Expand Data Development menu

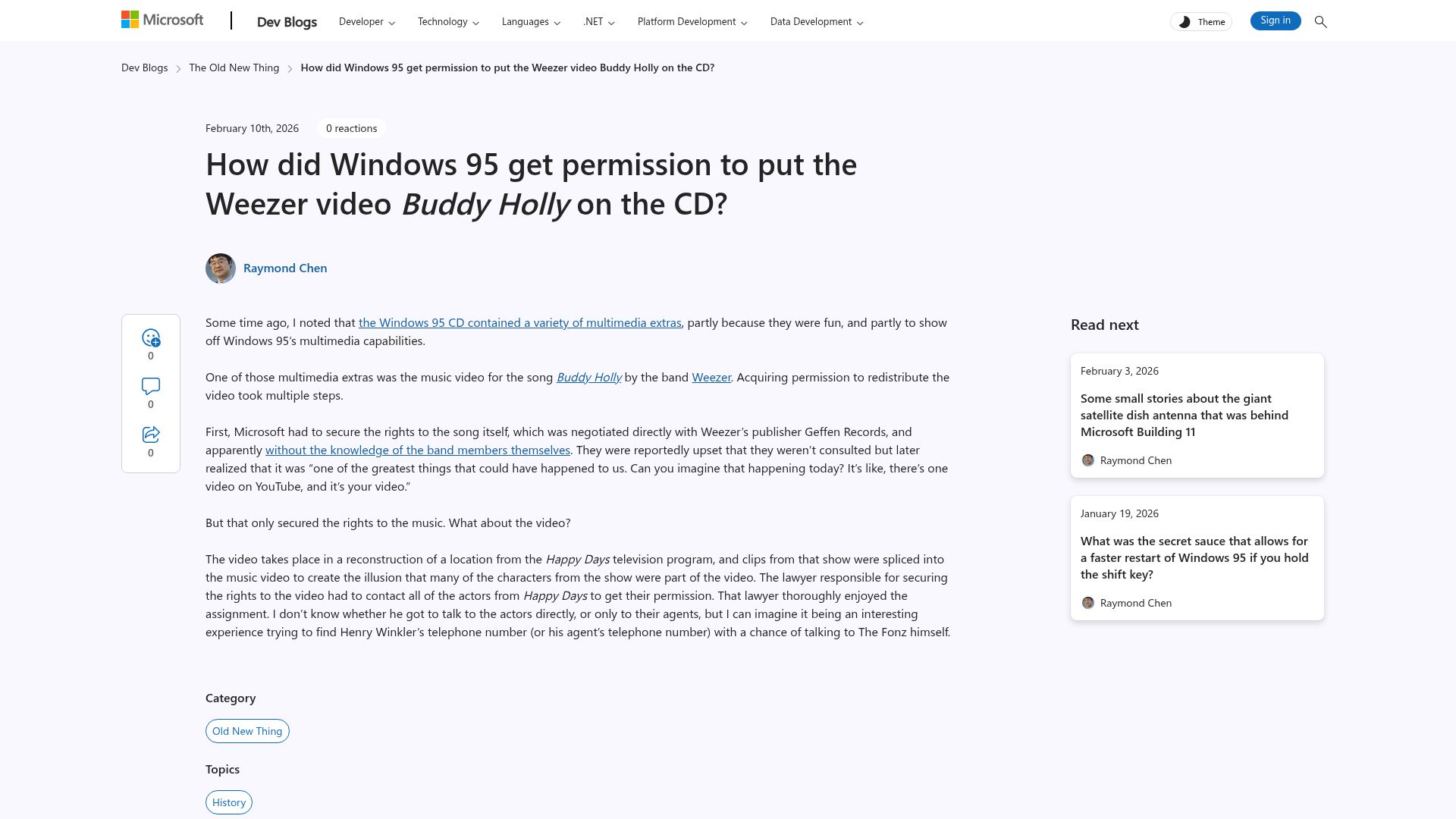pyautogui.click(x=817, y=22)
